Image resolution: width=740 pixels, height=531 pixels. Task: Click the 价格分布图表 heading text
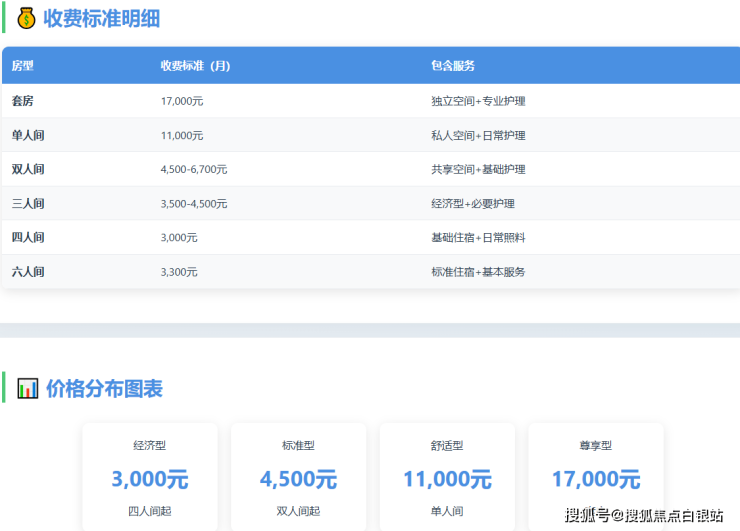pyautogui.click(x=104, y=388)
